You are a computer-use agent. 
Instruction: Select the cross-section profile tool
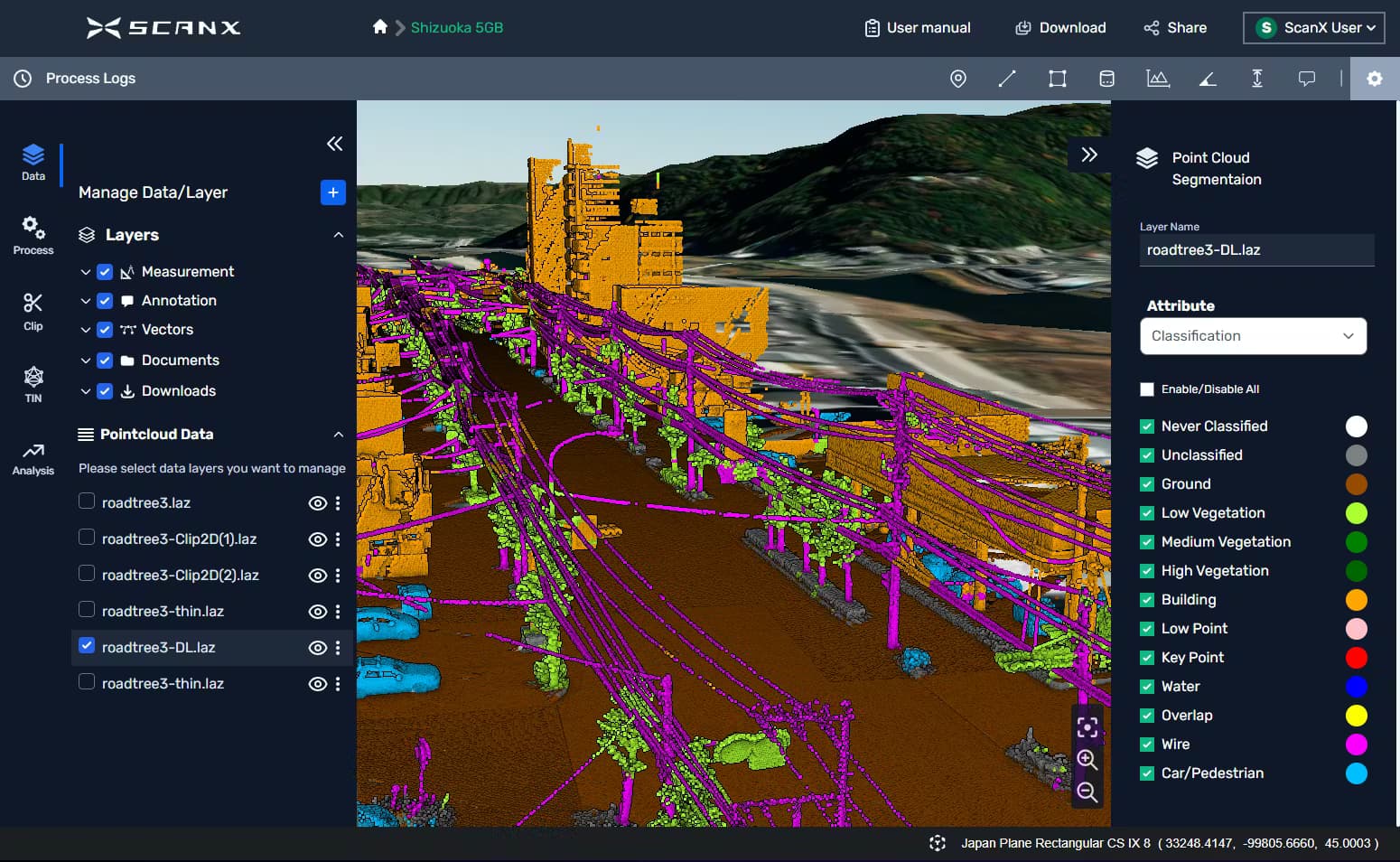point(1157,79)
